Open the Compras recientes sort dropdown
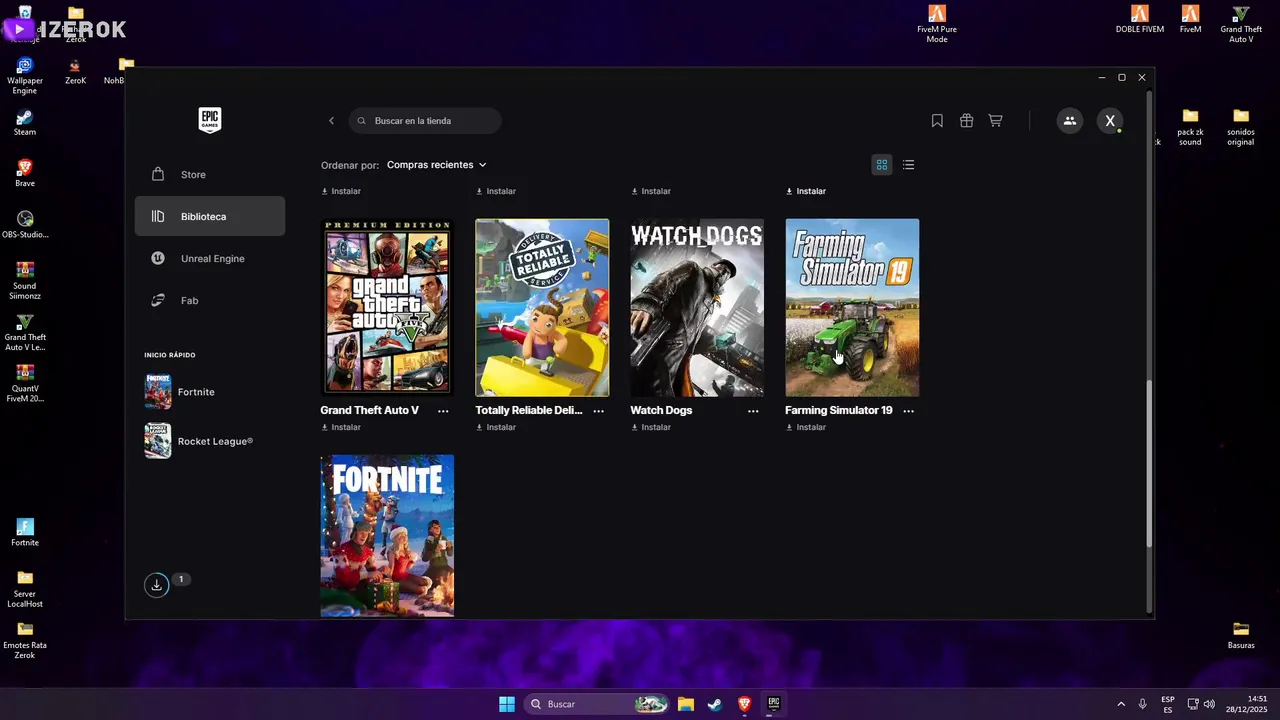The height and width of the screenshot is (720, 1280). tap(436, 165)
